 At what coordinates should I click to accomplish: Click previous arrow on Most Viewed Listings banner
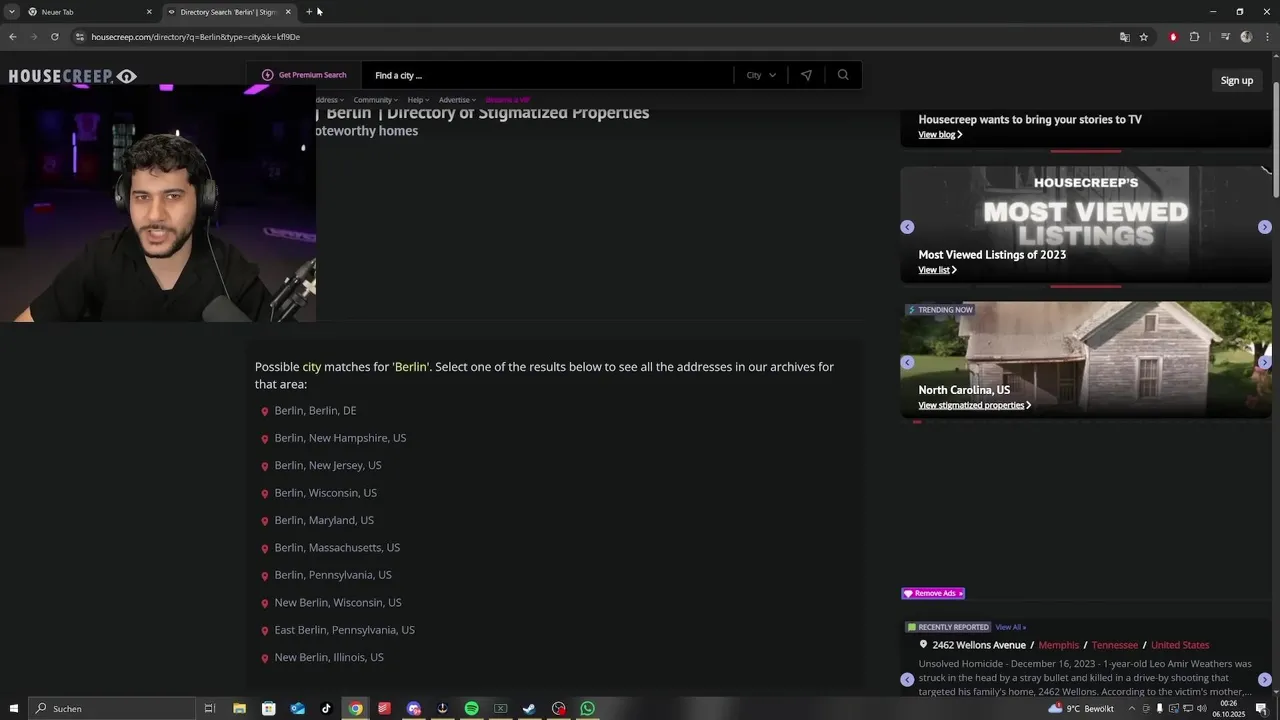click(x=907, y=227)
